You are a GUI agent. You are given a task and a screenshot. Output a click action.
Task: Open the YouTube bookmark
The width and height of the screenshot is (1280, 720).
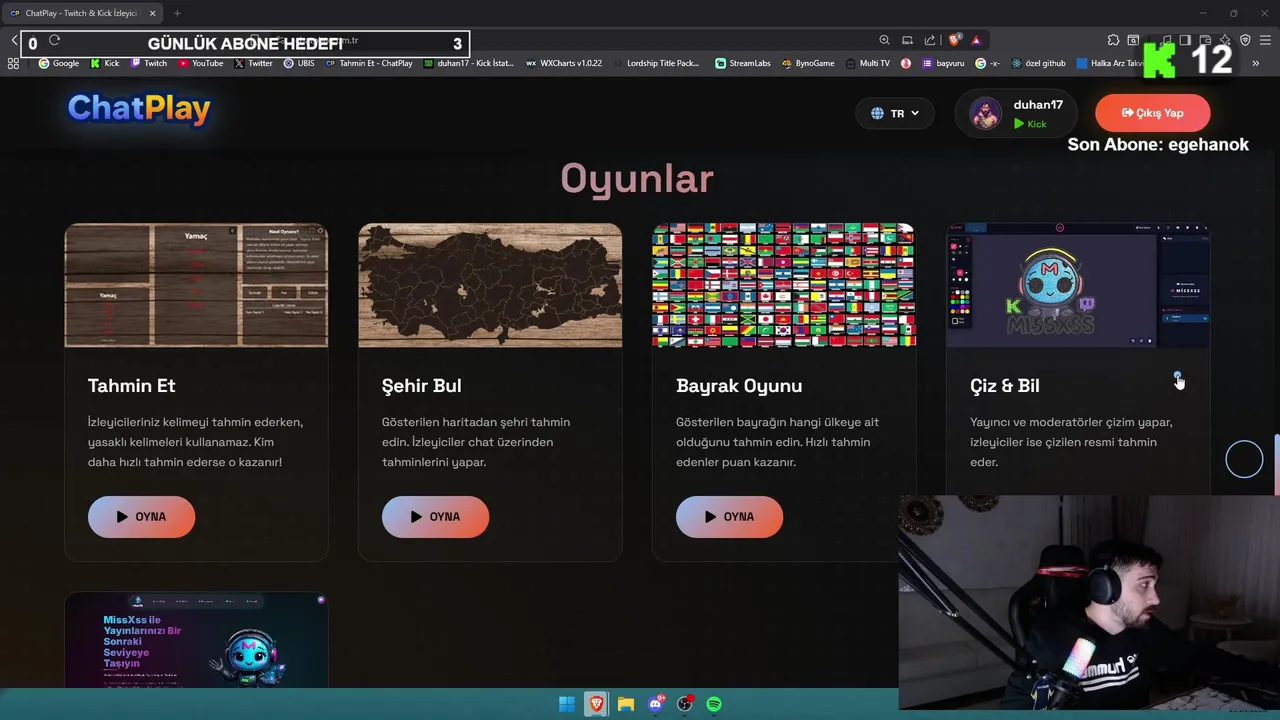tap(201, 63)
